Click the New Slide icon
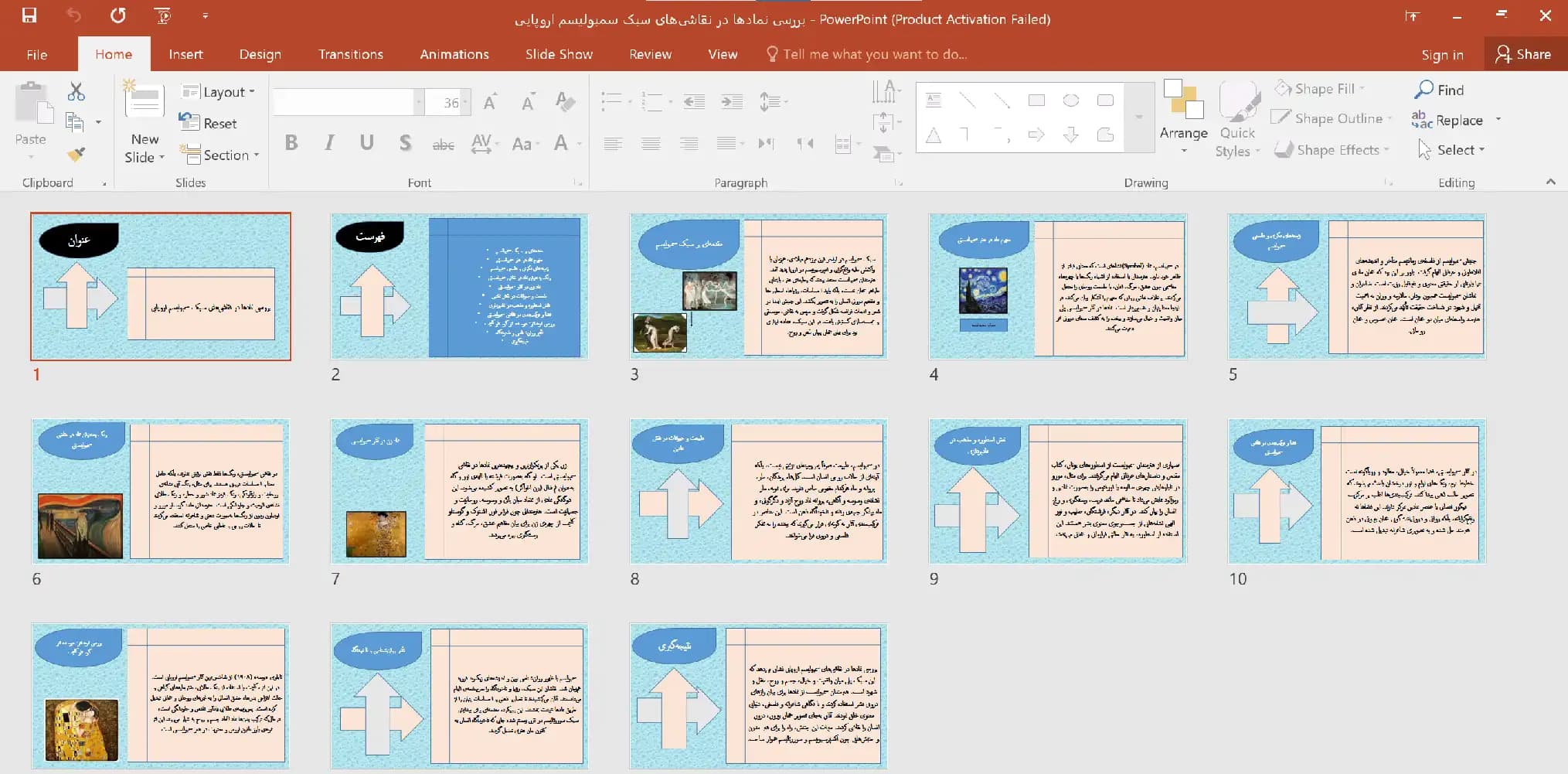Viewport: 1568px width, 774px height. point(145,101)
